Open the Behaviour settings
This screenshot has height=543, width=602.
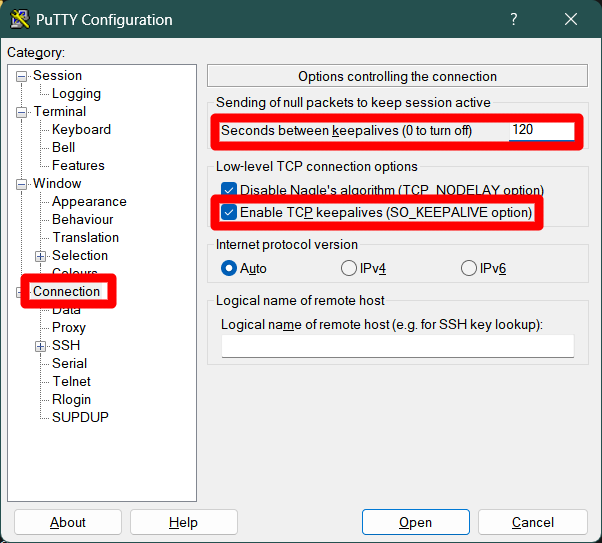tap(83, 219)
